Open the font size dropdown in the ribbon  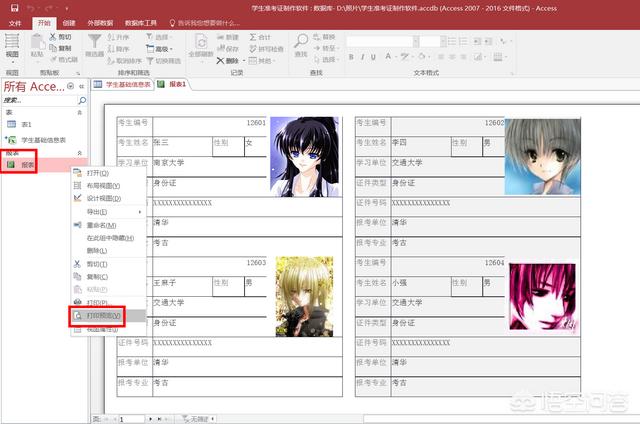click(442, 41)
